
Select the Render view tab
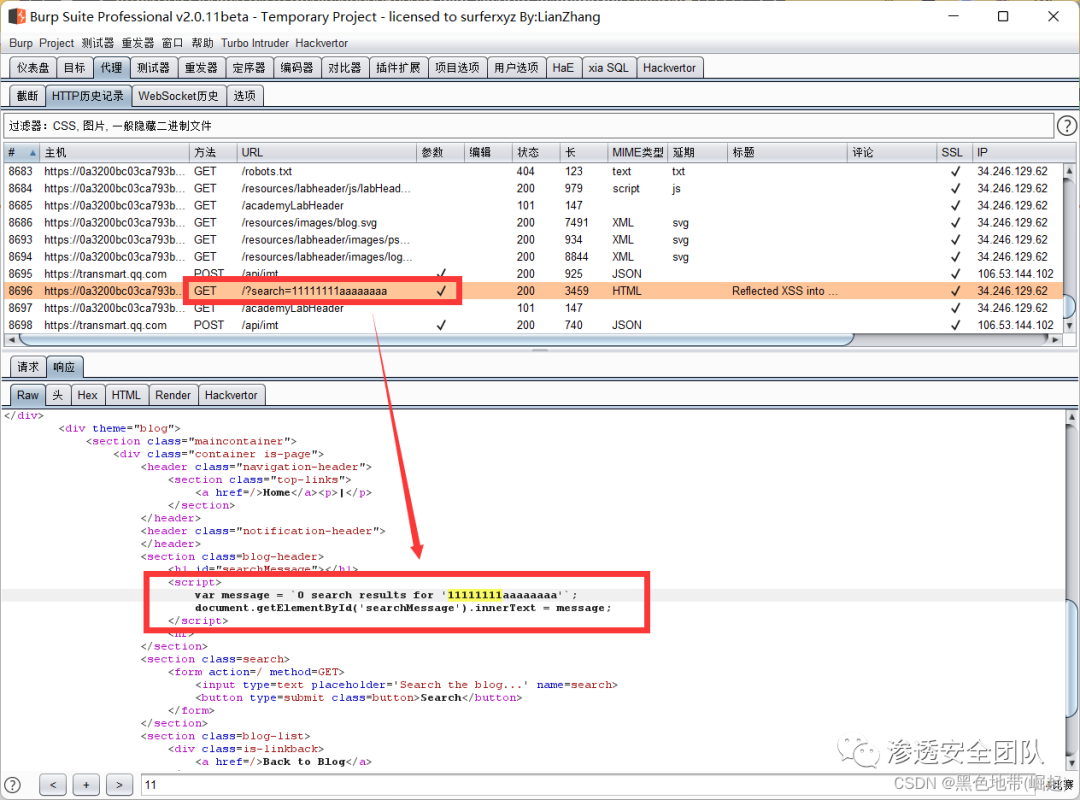[x=173, y=396]
